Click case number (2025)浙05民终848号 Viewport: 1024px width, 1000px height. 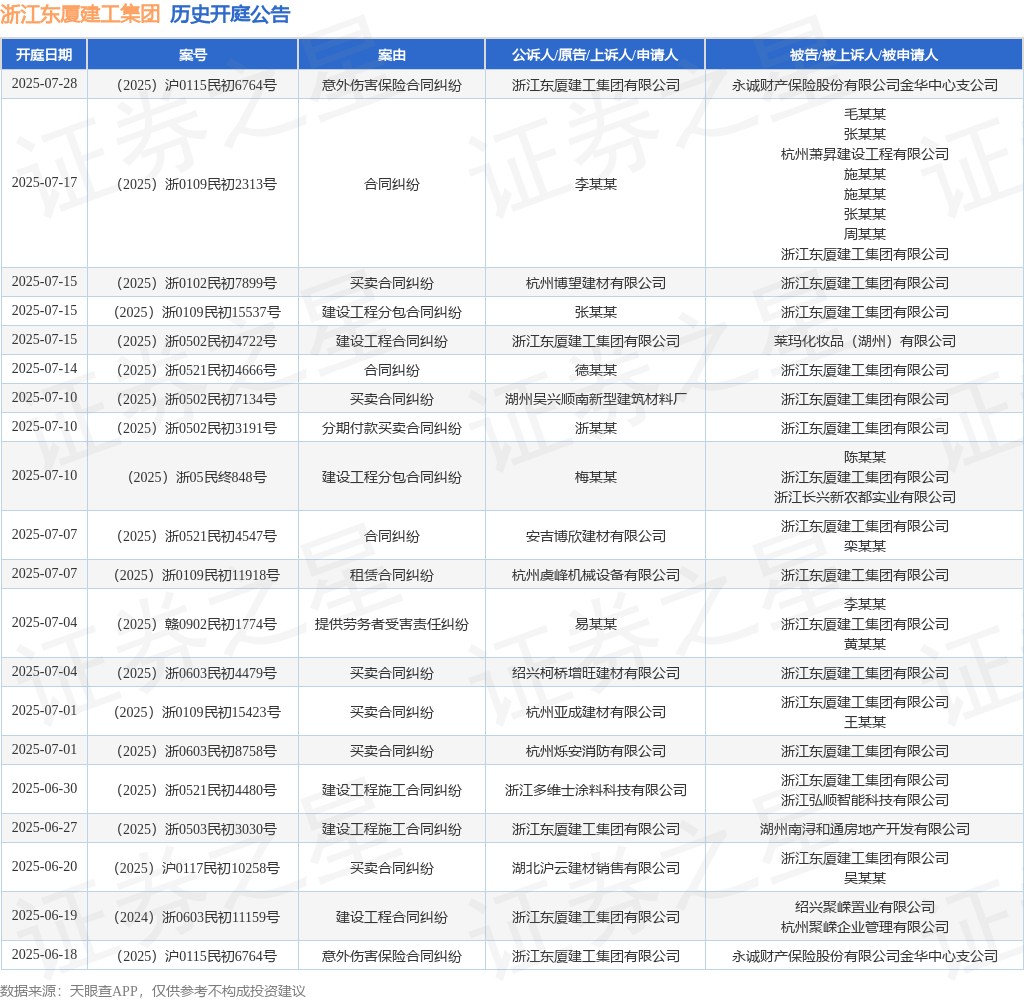[x=197, y=477]
